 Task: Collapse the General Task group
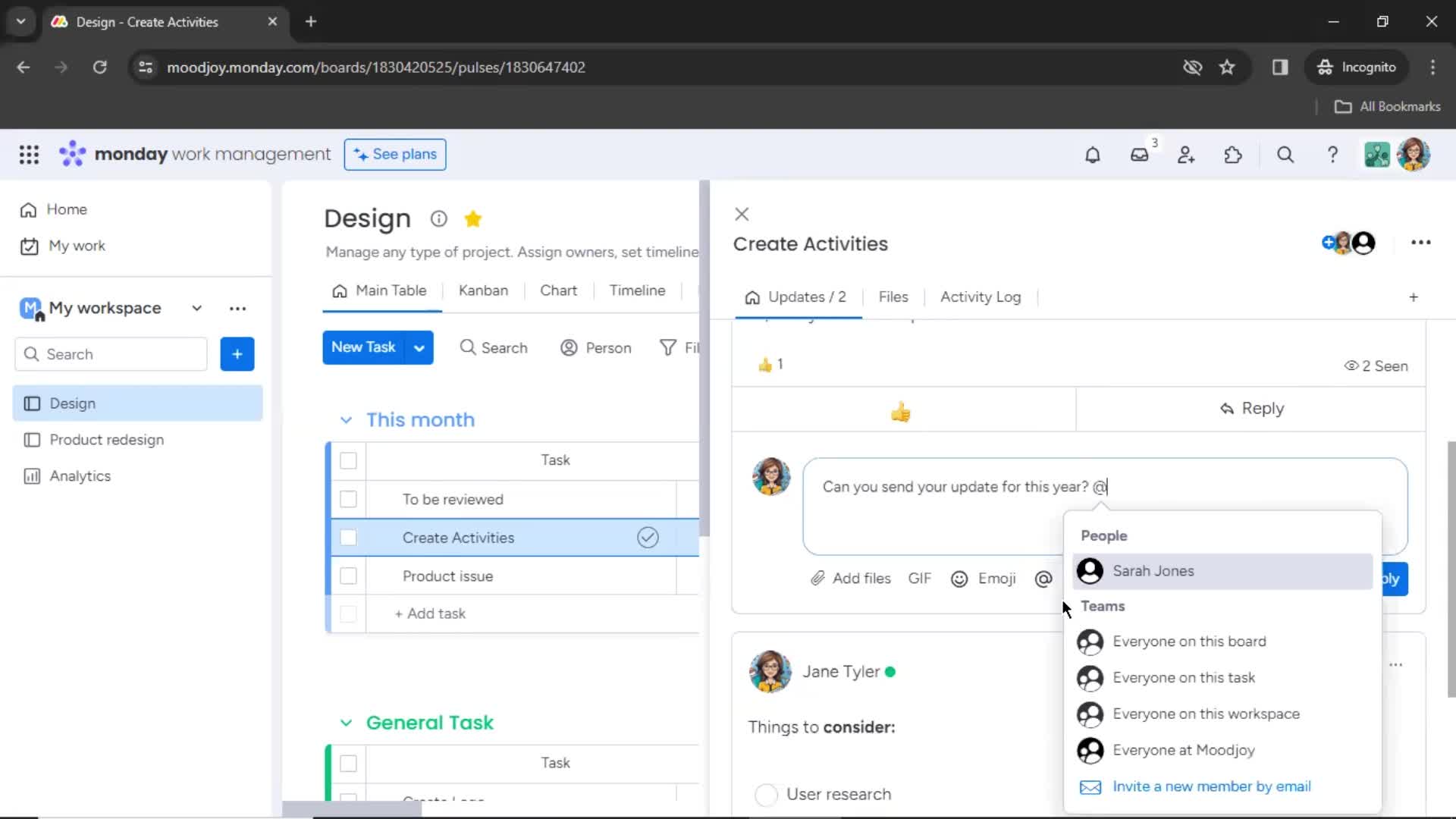click(346, 723)
